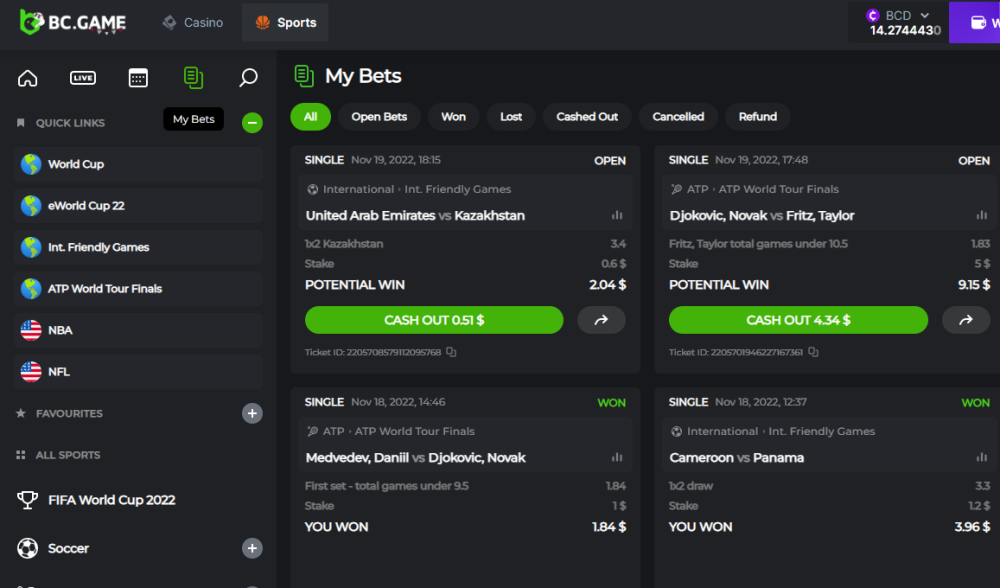Expand the Soccer sports category

[x=253, y=548]
